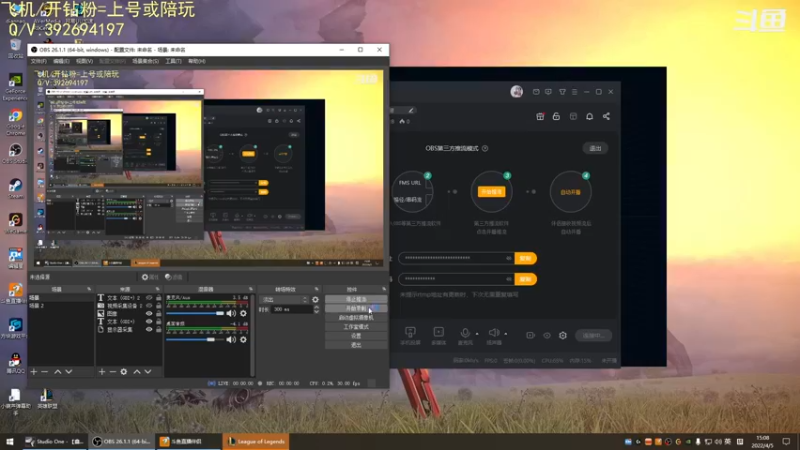Adjust the desktop audio volume slider
Image resolution: width=800 pixels, height=450 pixels.
pos(194,339)
